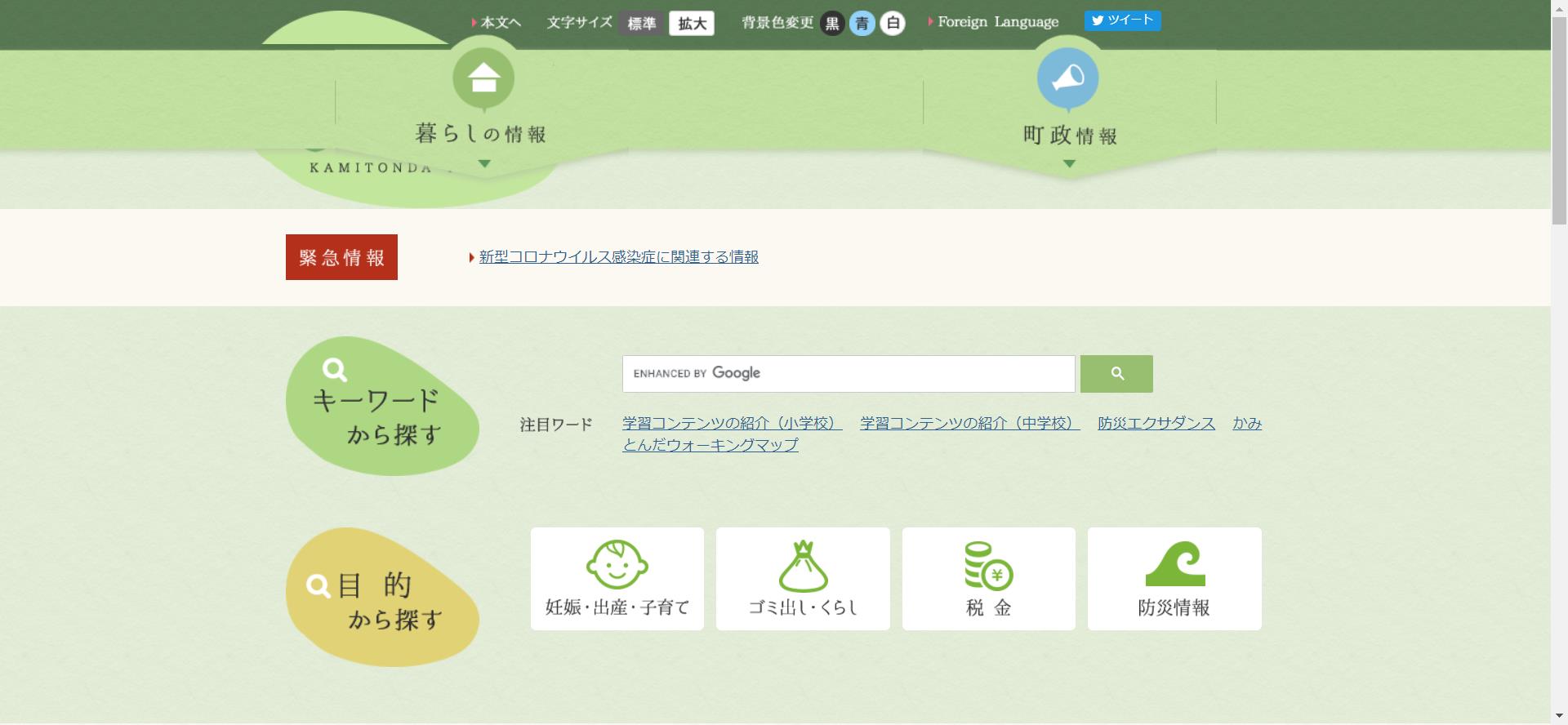Open the 新型コロナウイルス感染症 information link
This screenshot has height=725, width=1568.
pyautogui.click(x=618, y=257)
